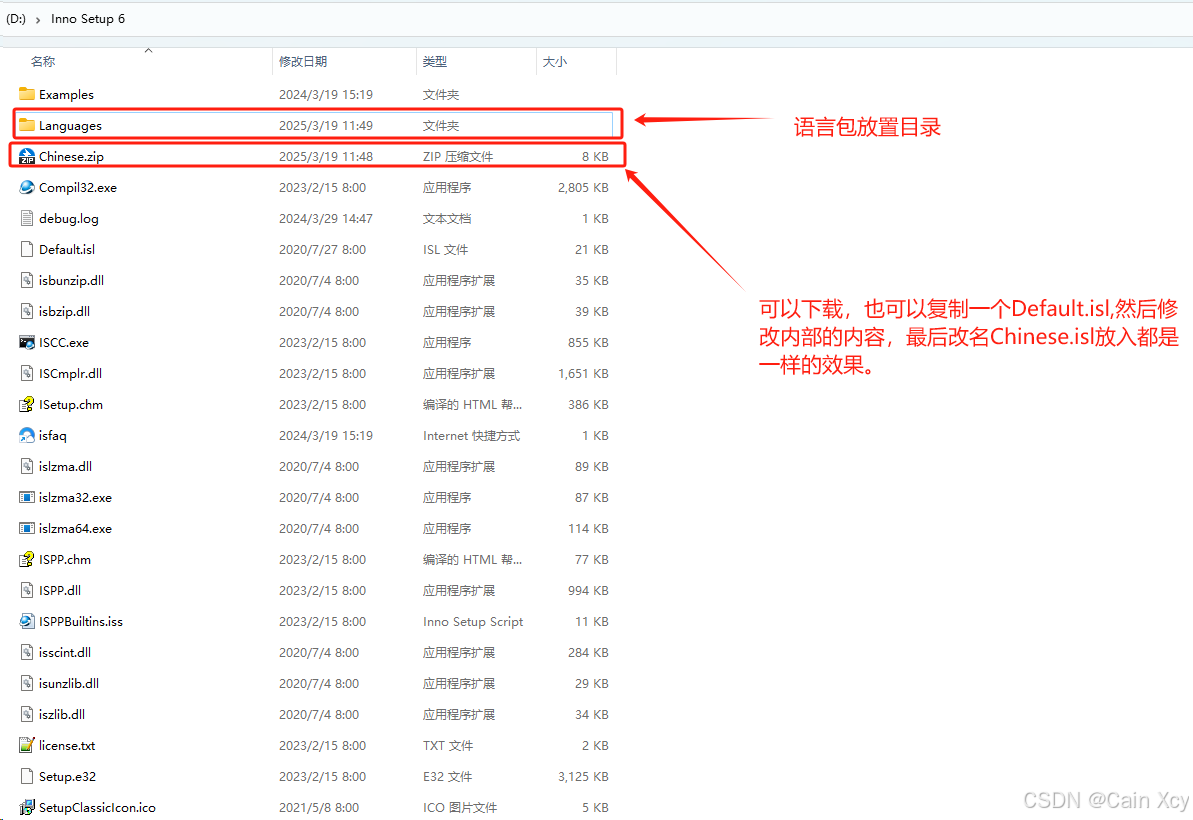This screenshot has height=820, width=1193.
Task: Expand the breadcrumb chevron after (D:)
Action: [x=37, y=20]
